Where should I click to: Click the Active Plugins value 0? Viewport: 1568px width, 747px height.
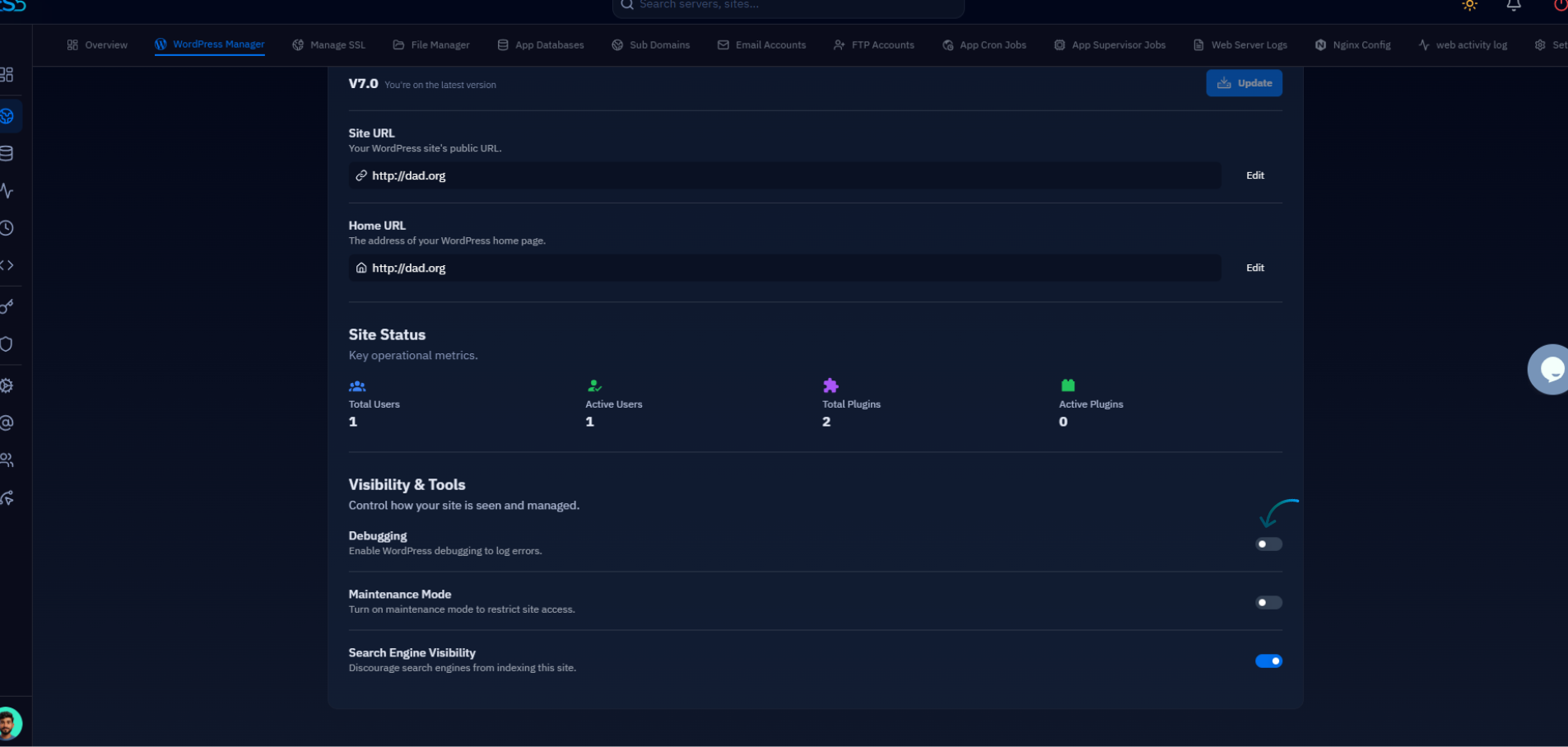[1063, 422]
